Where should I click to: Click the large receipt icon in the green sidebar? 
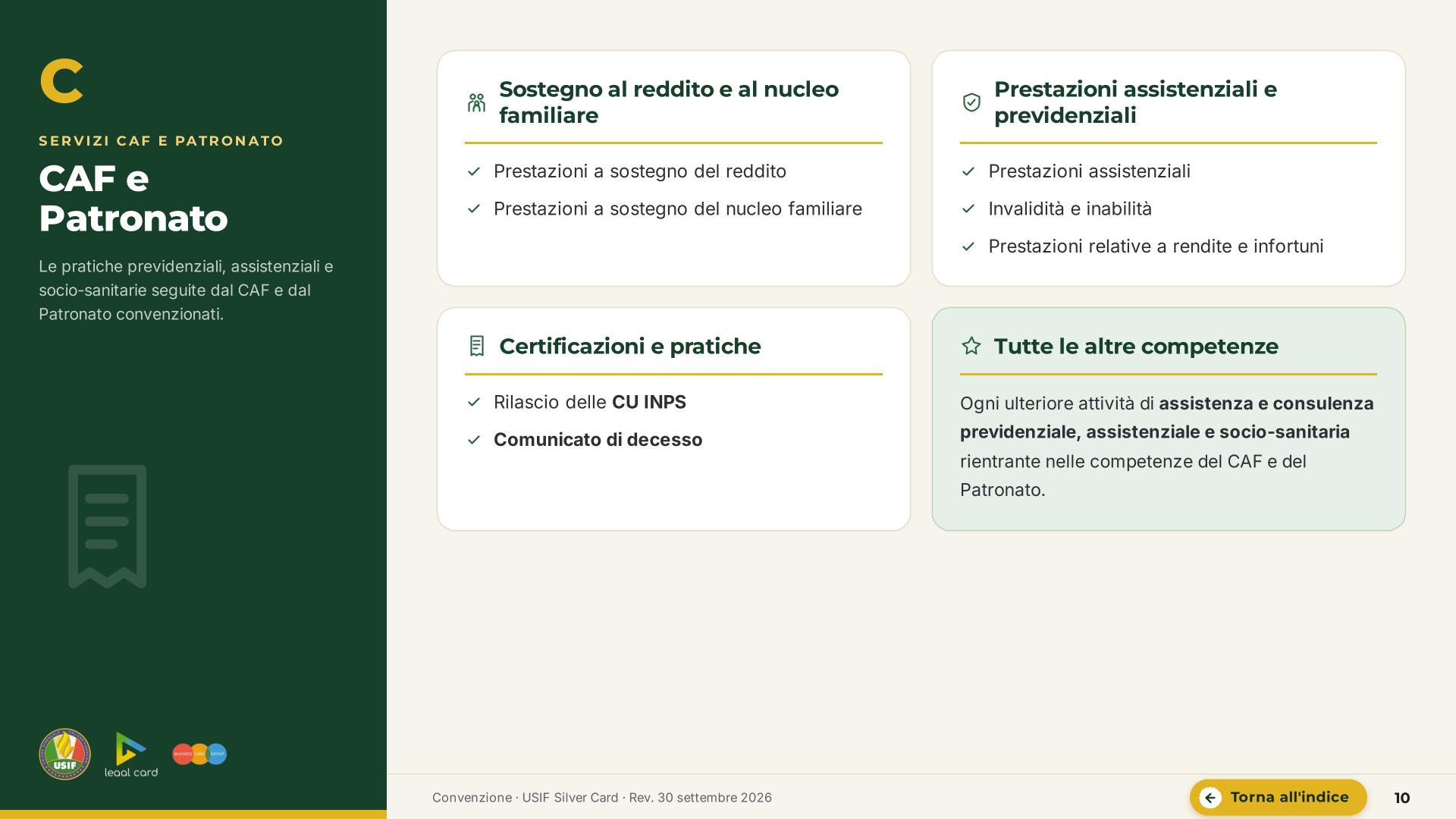(x=107, y=526)
